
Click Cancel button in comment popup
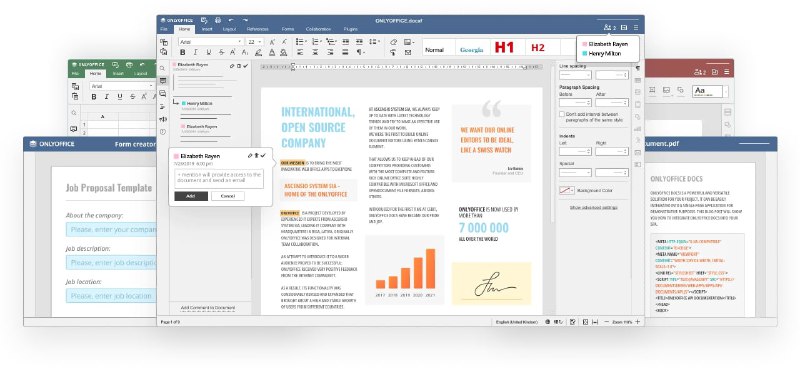pos(228,196)
